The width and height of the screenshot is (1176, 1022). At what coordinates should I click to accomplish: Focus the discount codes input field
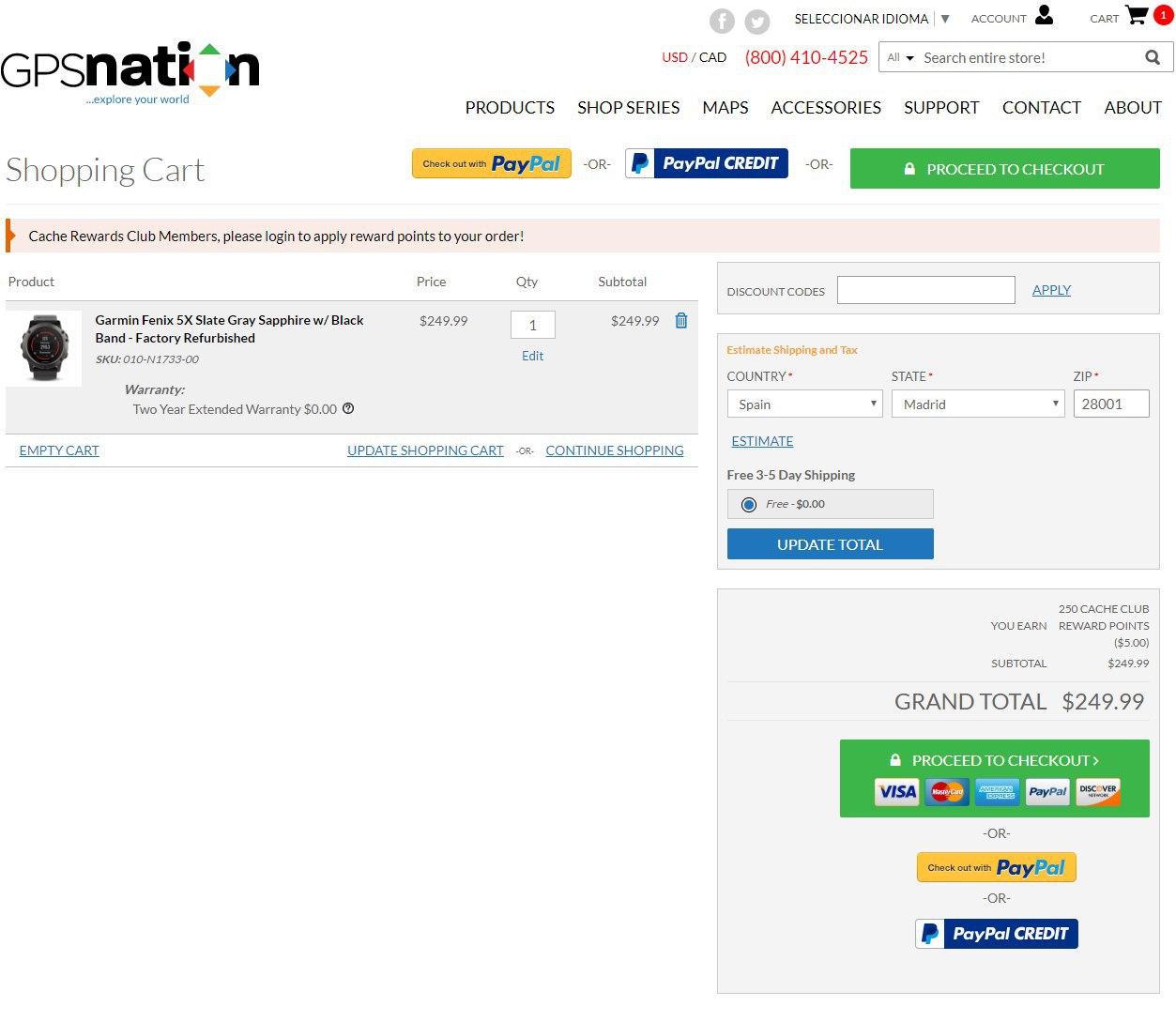pos(925,290)
